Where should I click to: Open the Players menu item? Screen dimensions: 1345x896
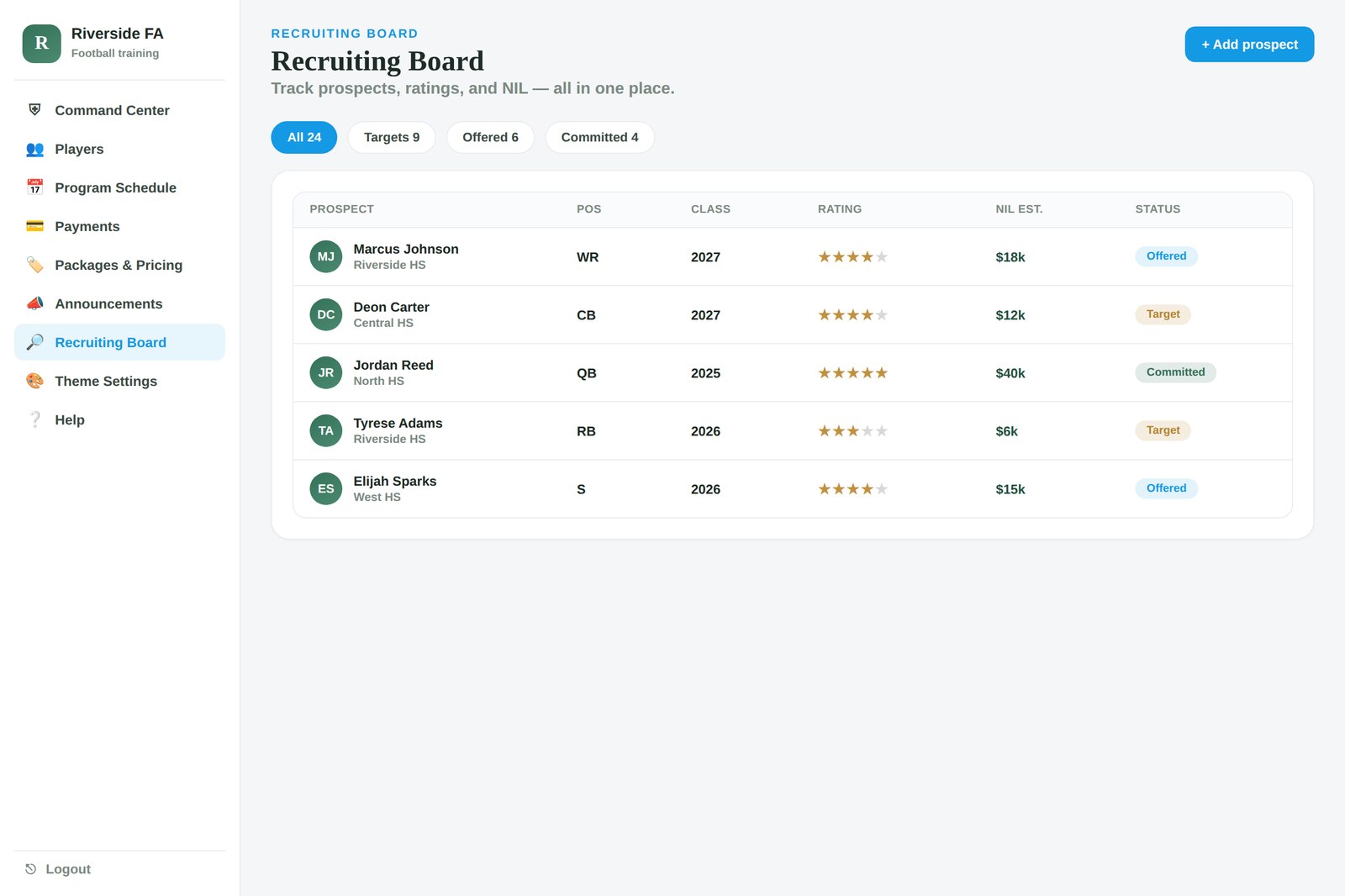click(x=120, y=149)
